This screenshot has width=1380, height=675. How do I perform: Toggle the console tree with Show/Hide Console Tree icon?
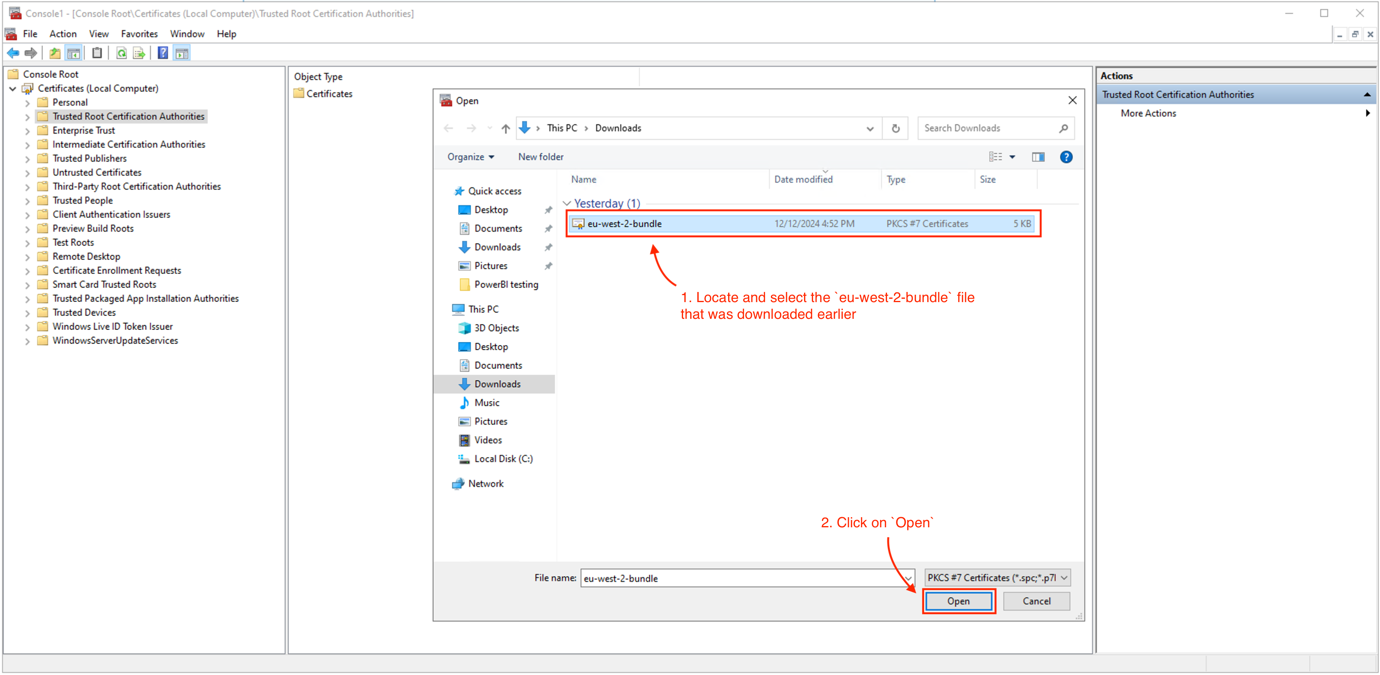[x=73, y=52]
